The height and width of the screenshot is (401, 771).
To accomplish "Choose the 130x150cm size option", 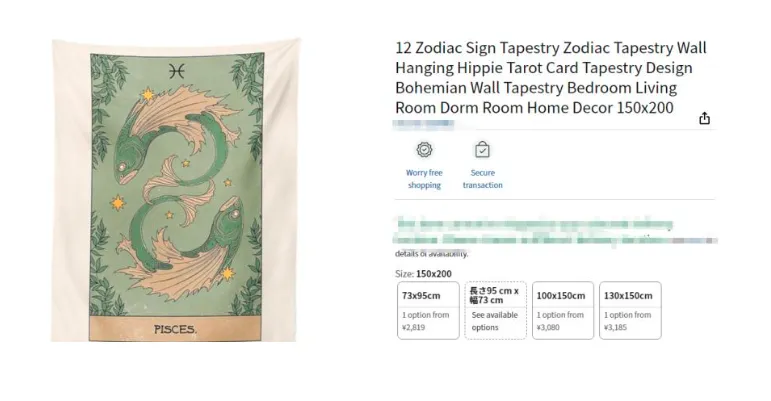I will click(630, 310).
